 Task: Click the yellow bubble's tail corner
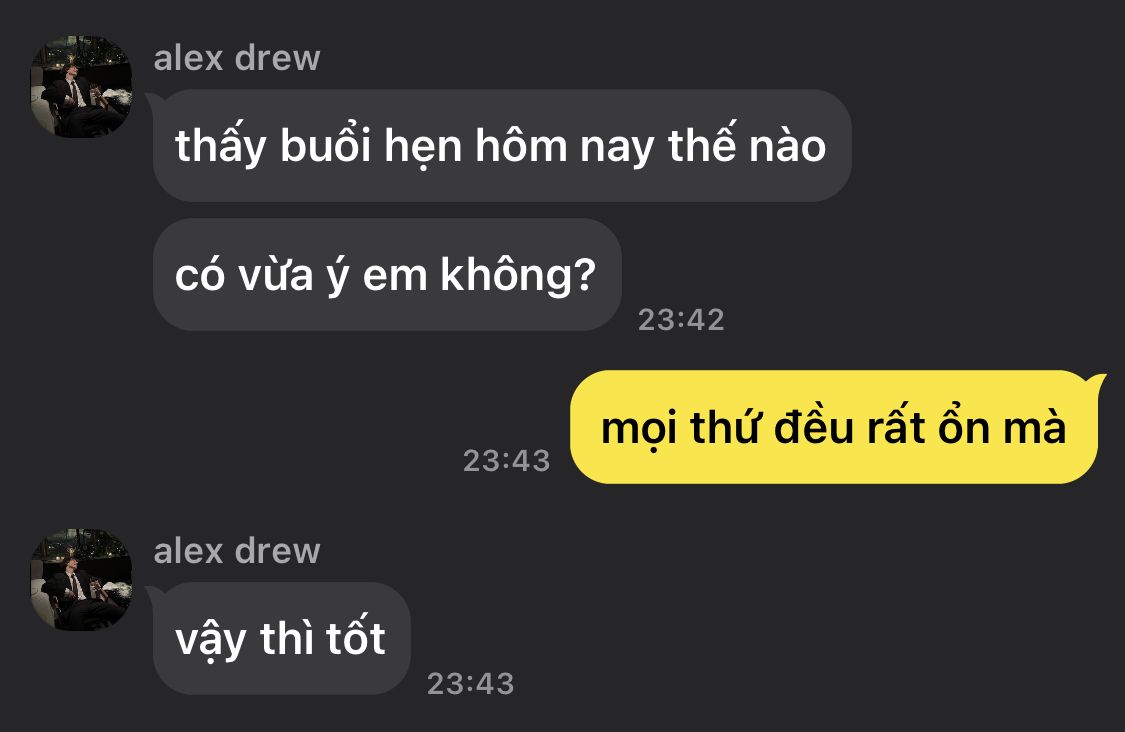(1098, 380)
